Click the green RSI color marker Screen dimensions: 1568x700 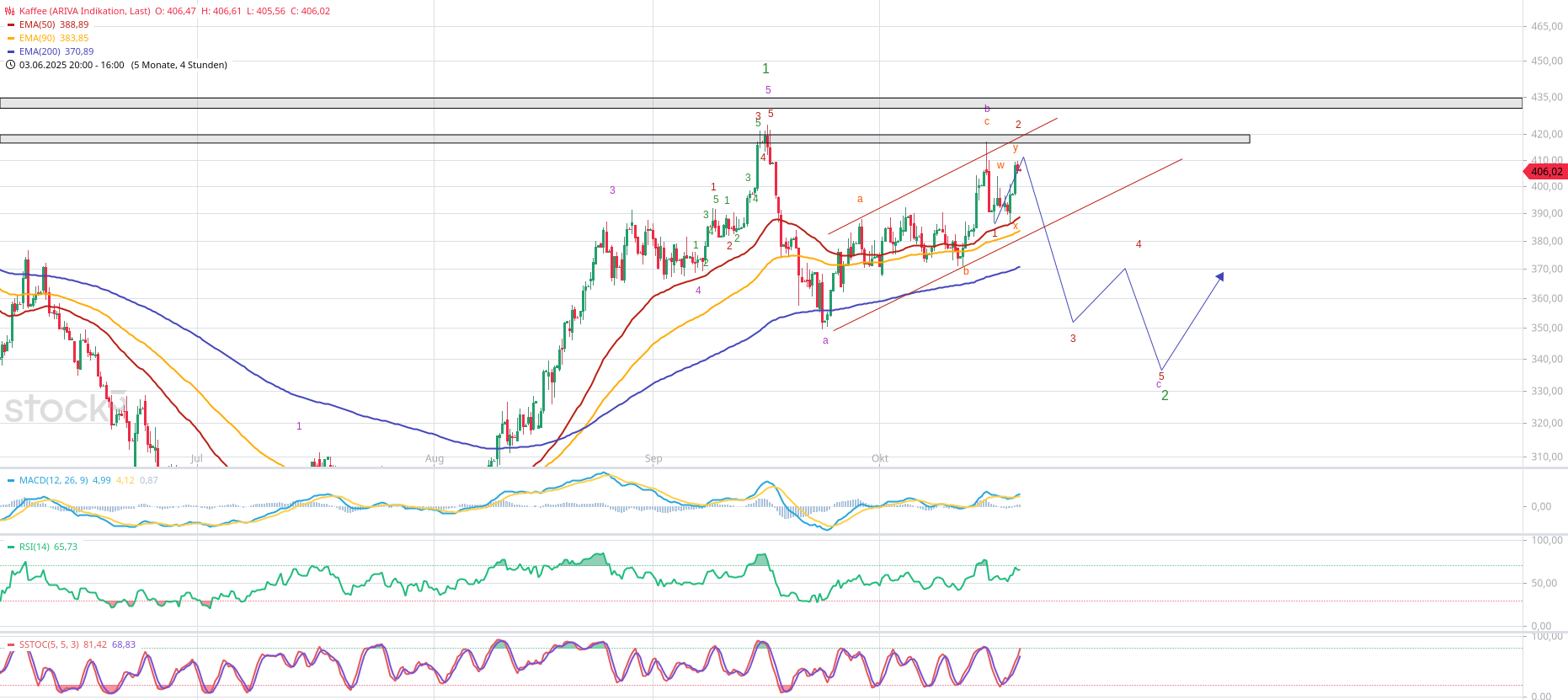[10, 547]
